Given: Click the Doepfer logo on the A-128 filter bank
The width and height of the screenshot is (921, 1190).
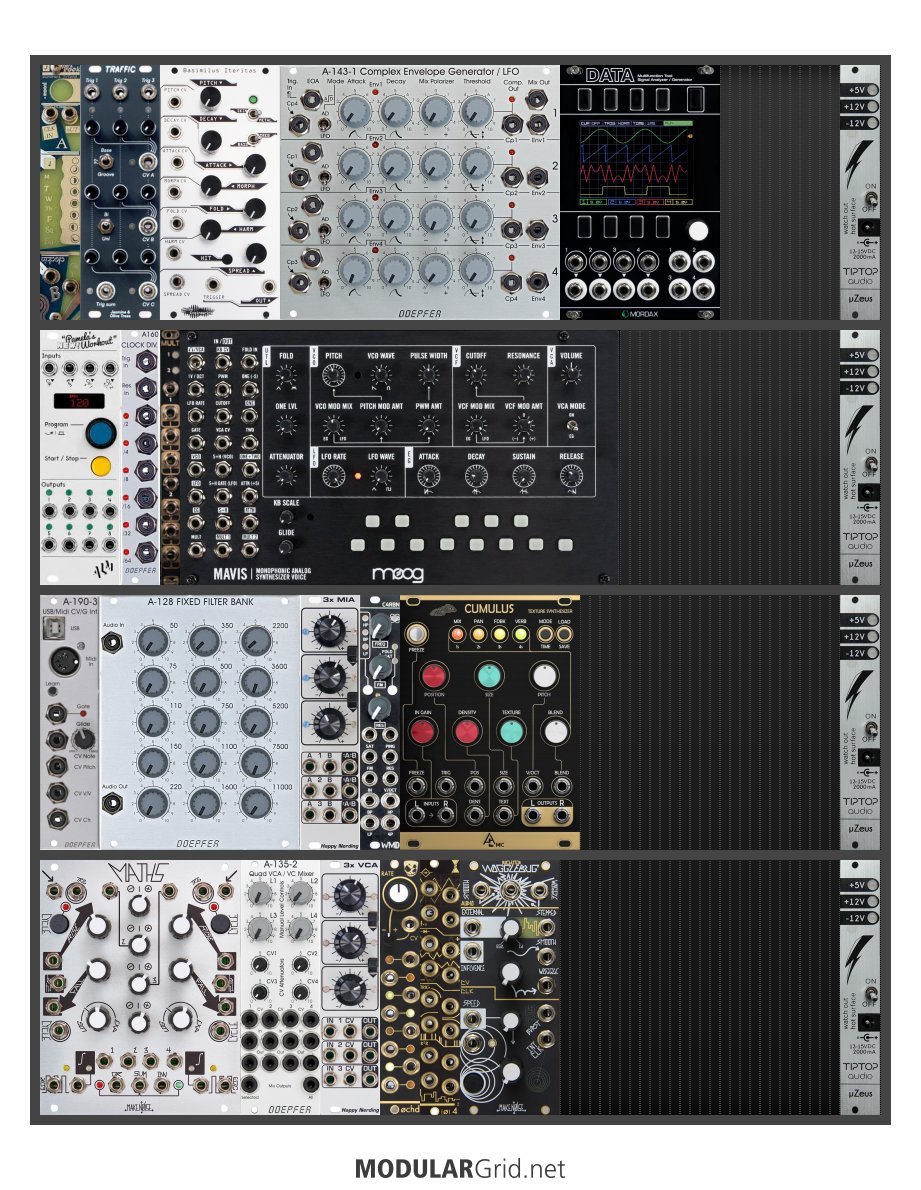Looking at the screenshot, I should [198, 843].
